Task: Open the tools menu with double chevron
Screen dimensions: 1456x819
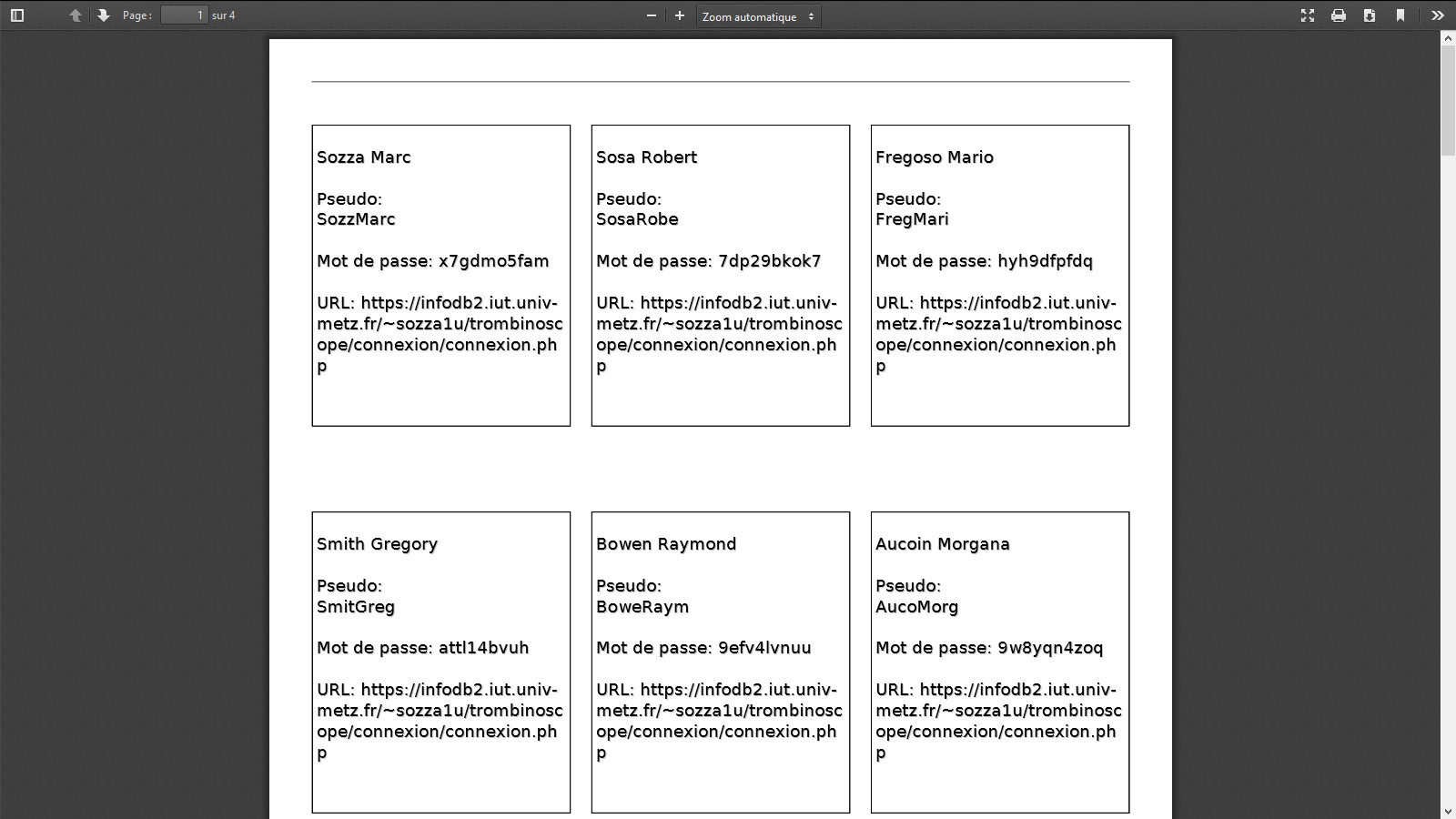Action: click(1438, 15)
